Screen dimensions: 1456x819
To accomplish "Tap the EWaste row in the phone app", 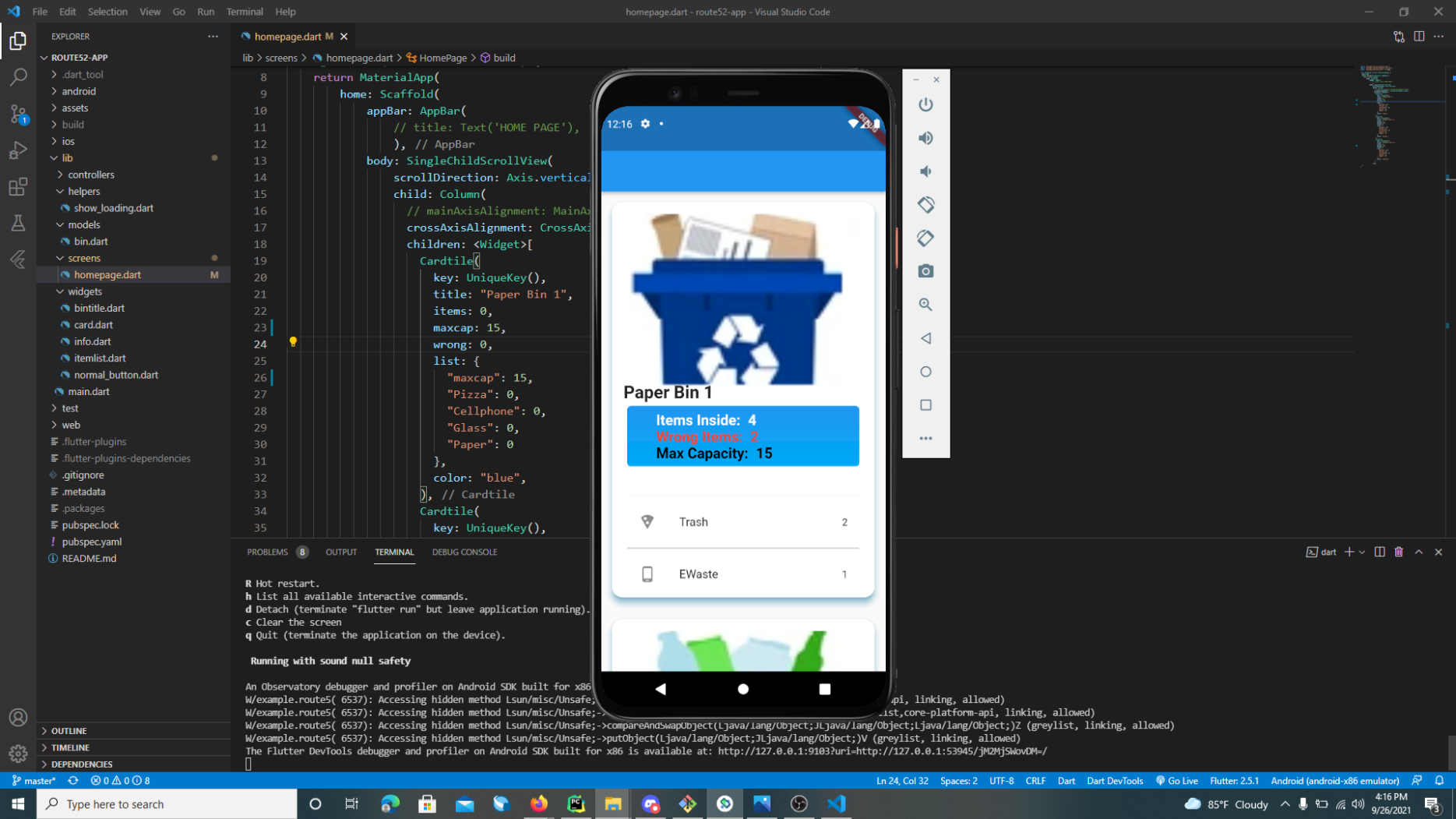I will [x=743, y=574].
